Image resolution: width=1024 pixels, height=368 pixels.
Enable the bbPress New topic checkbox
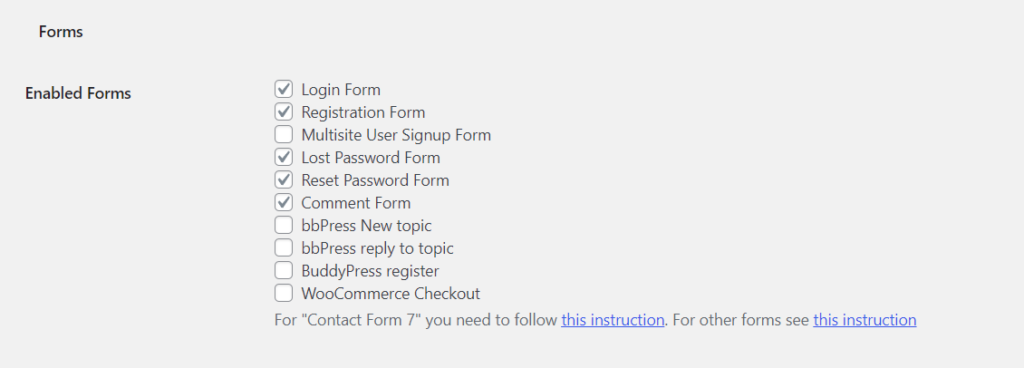(283, 226)
